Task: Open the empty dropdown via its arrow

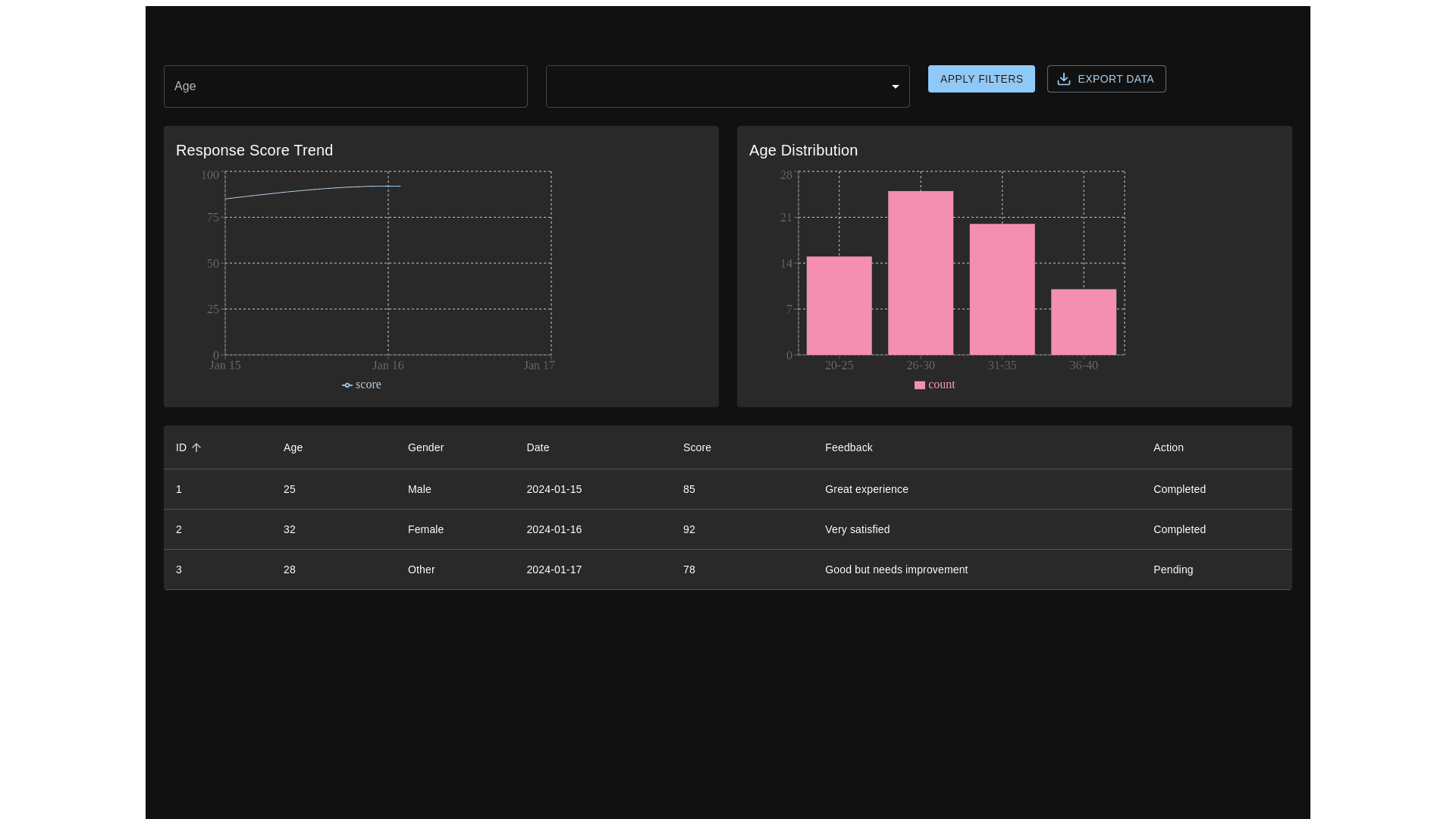Action: (895, 86)
